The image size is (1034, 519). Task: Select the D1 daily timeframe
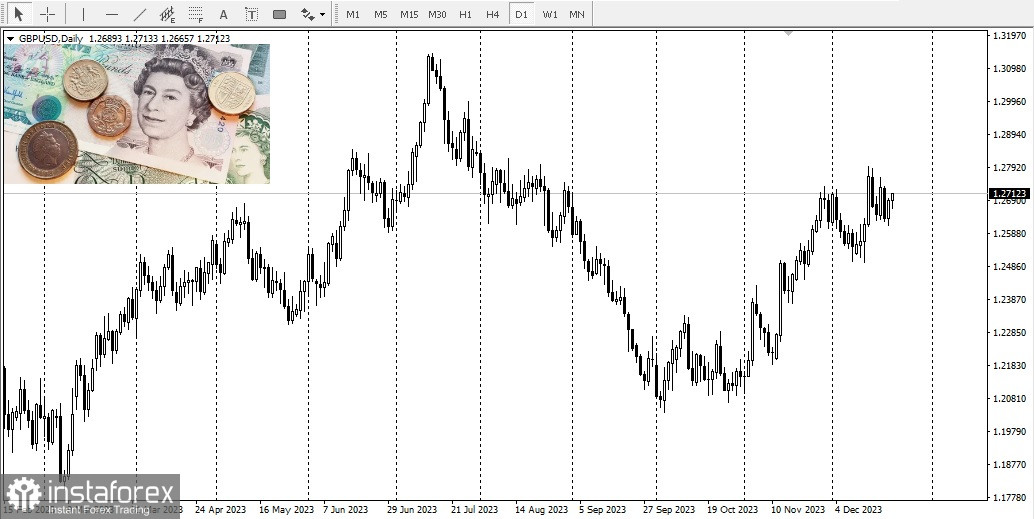coord(522,14)
